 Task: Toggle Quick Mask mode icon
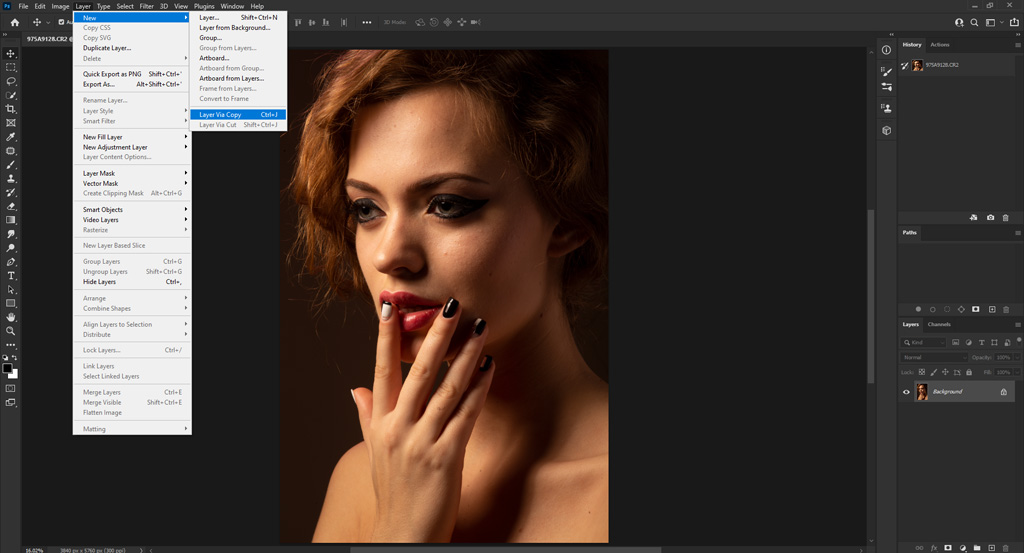point(10,388)
